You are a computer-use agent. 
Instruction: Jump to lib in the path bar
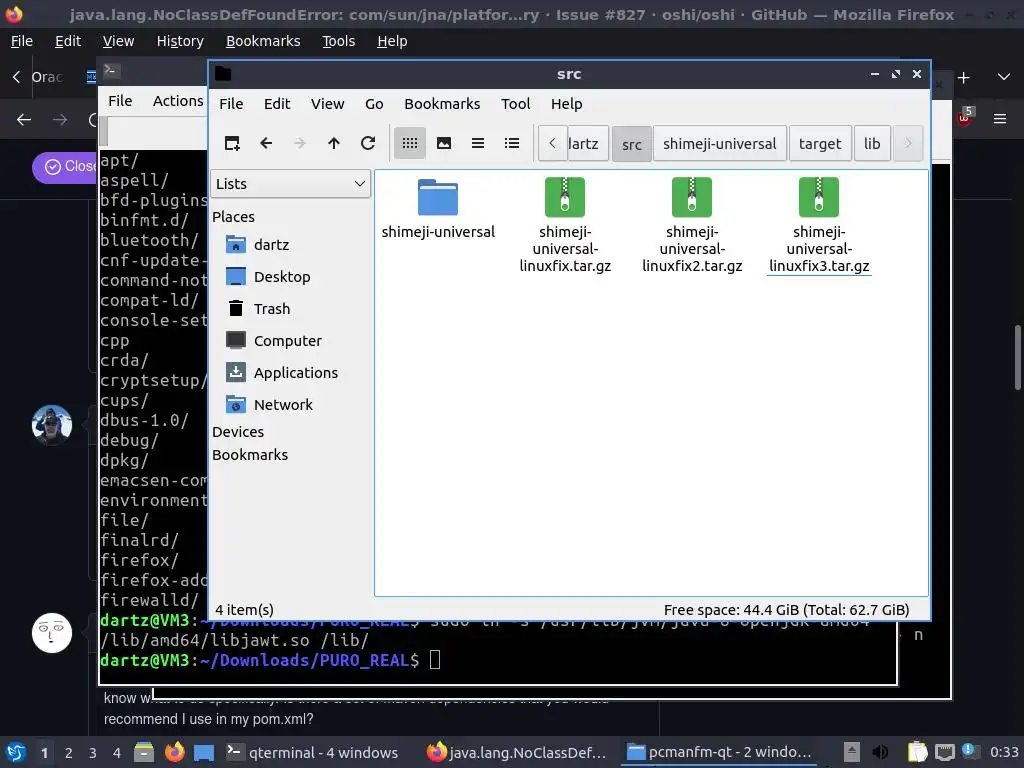click(872, 144)
